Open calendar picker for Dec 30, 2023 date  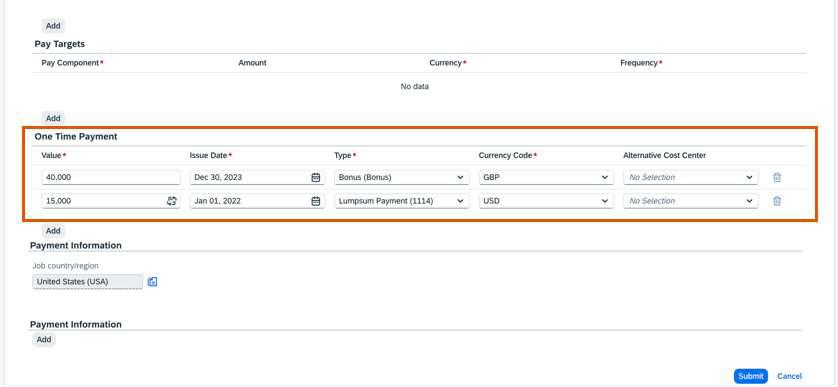click(x=316, y=177)
